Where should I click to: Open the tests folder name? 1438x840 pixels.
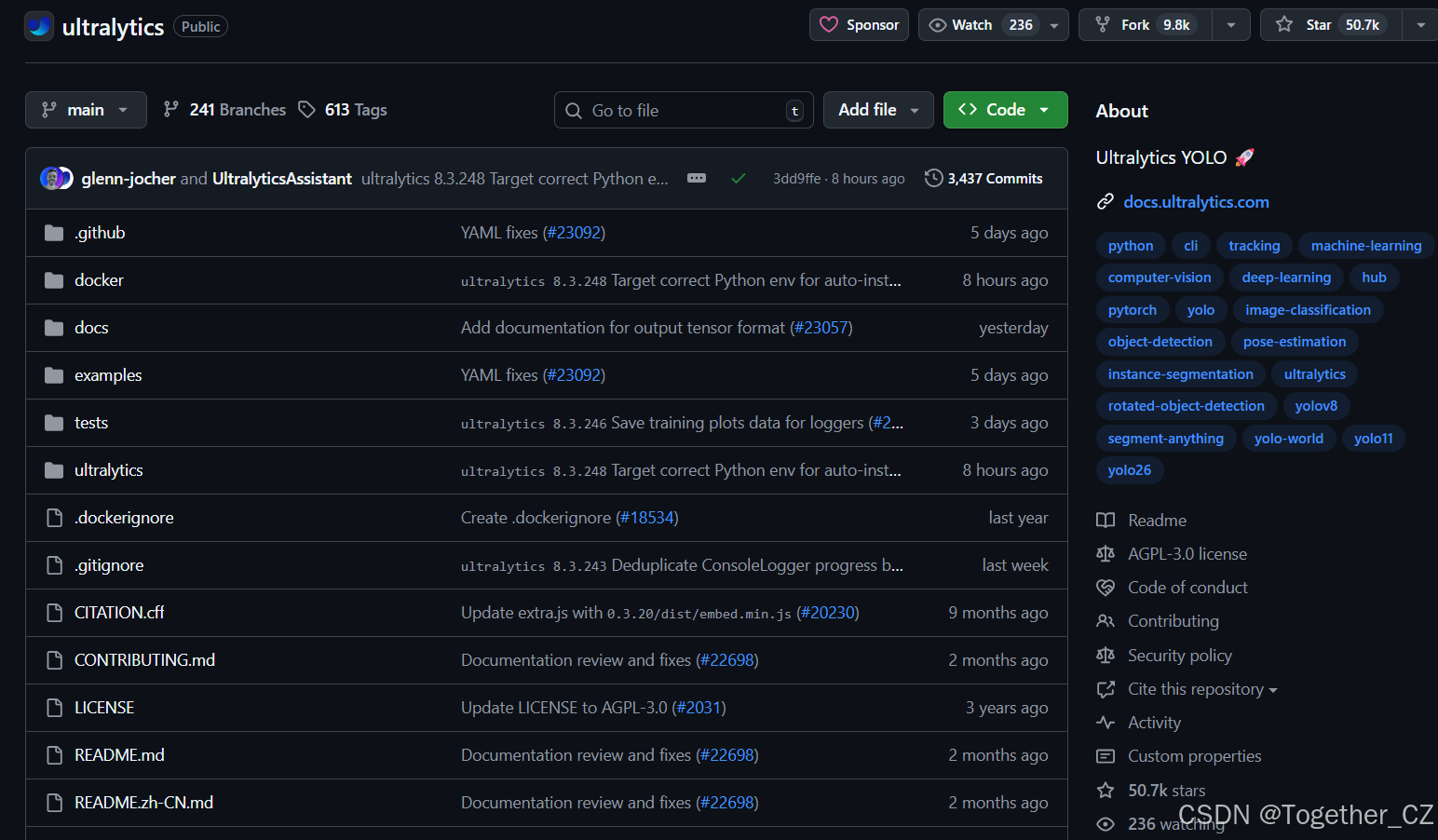click(x=91, y=423)
